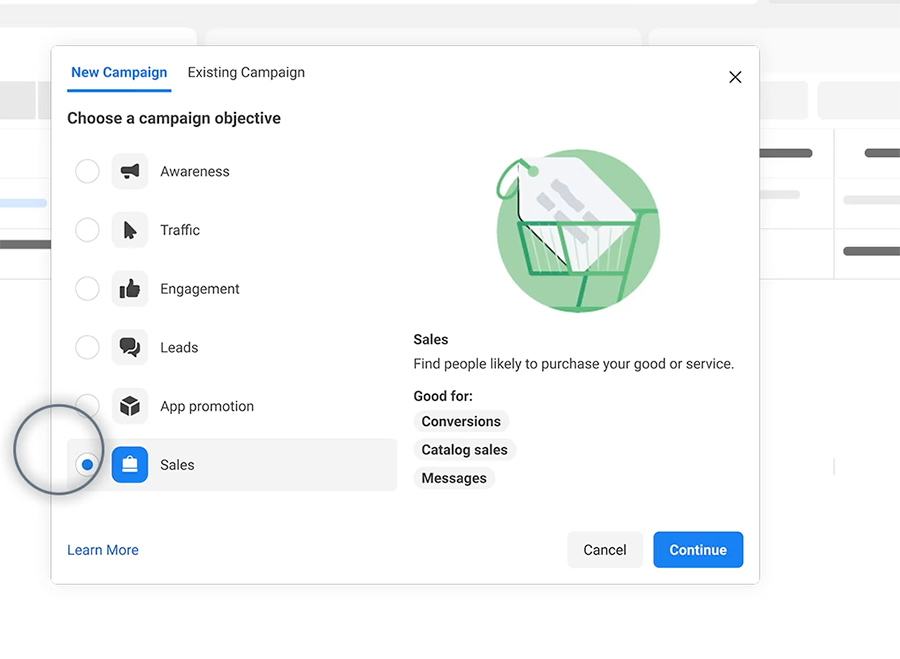Click the Awareness megaphone icon
Viewport: 900px width, 659px height.
[x=130, y=171]
